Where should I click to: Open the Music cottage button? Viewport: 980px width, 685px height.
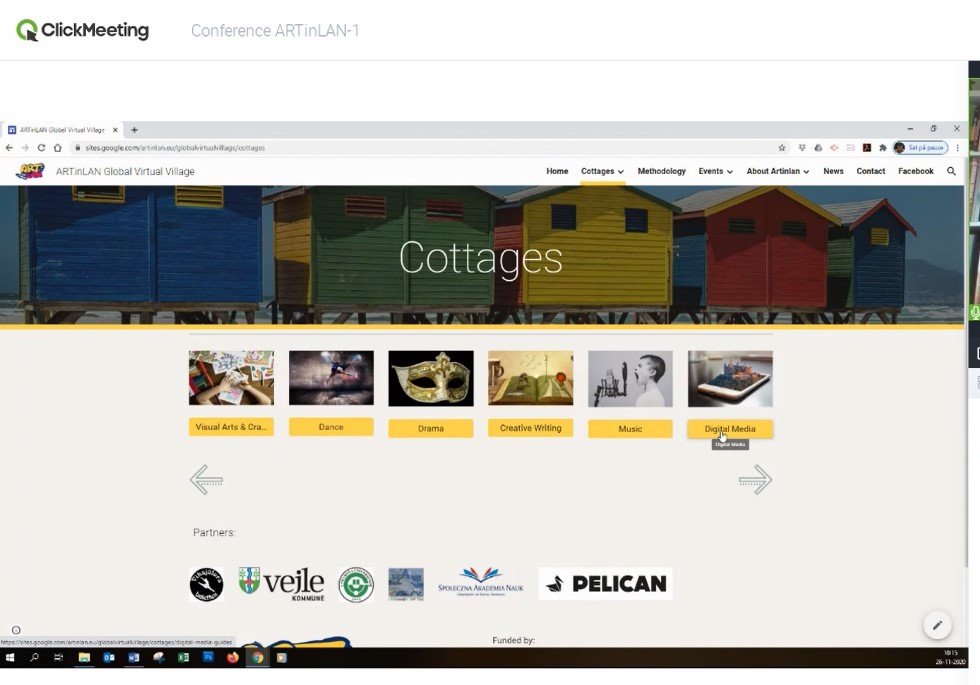[x=630, y=429]
